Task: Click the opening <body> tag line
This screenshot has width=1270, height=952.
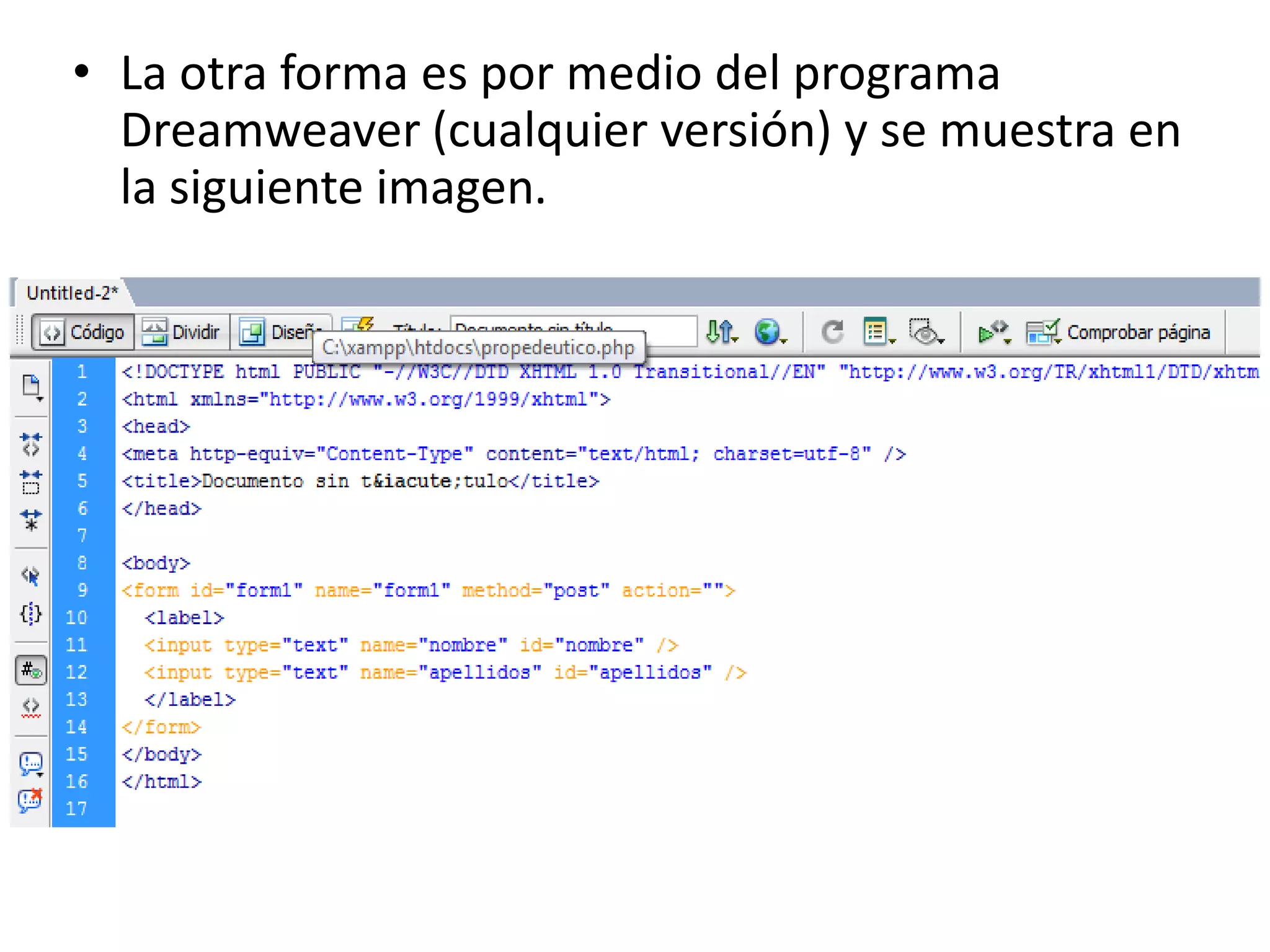Action: [156, 563]
